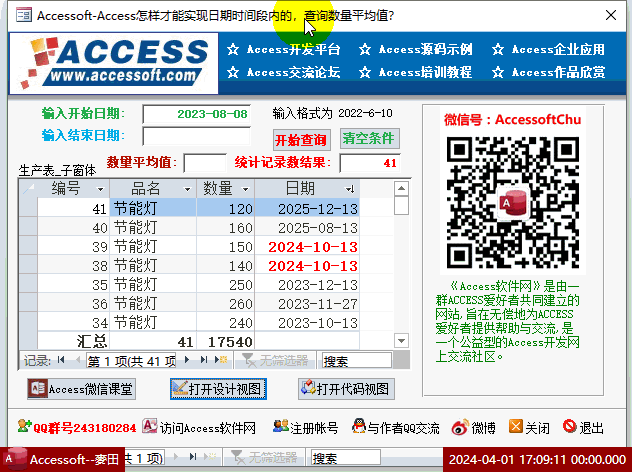This screenshot has width=632, height=472.
Task: Click the subform scrollbar down arrow
Action: (401, 341)
